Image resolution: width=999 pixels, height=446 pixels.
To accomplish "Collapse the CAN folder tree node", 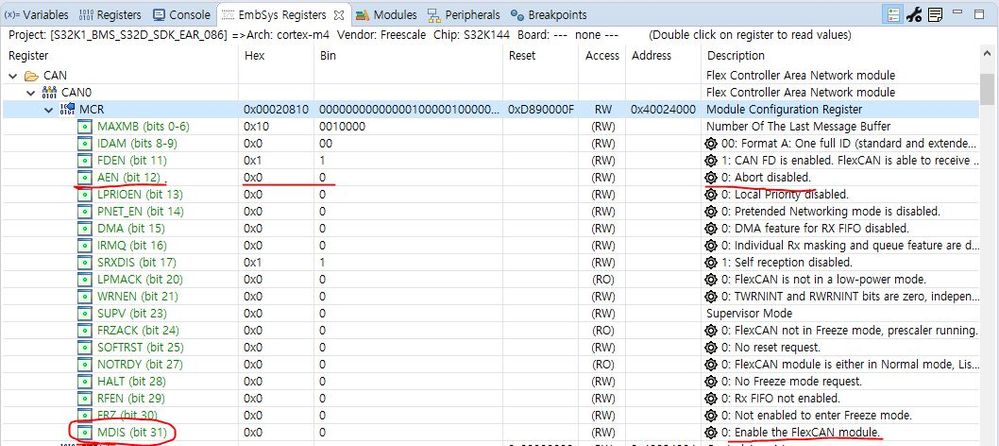I will tap(13, 76).
